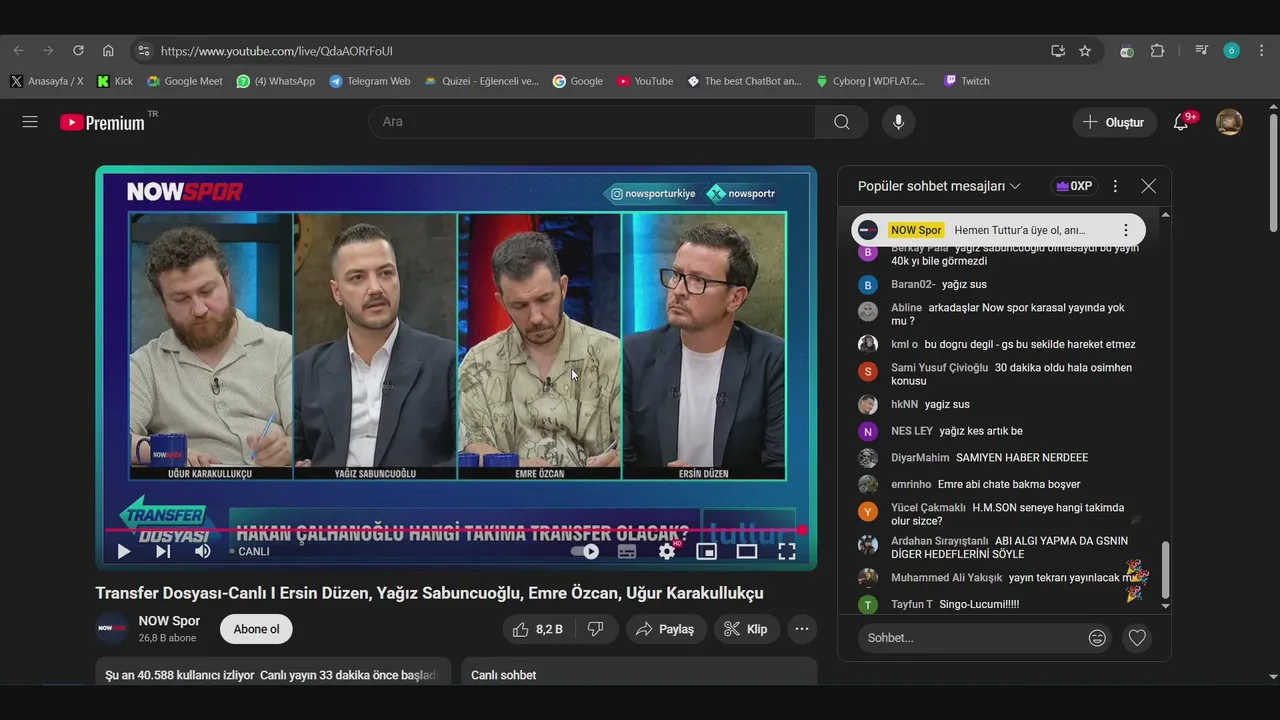The image size is (1280, 720).
Task: Switch to miniplayer mode
Action: [707, 551]
